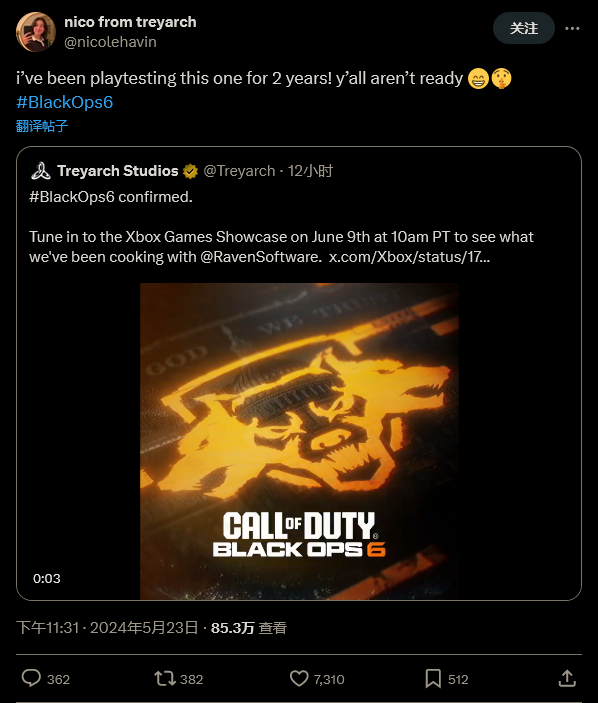Follow nico with the 关注 button
The height and width of the screenshot is (703, 598).
tap(524, 28)
